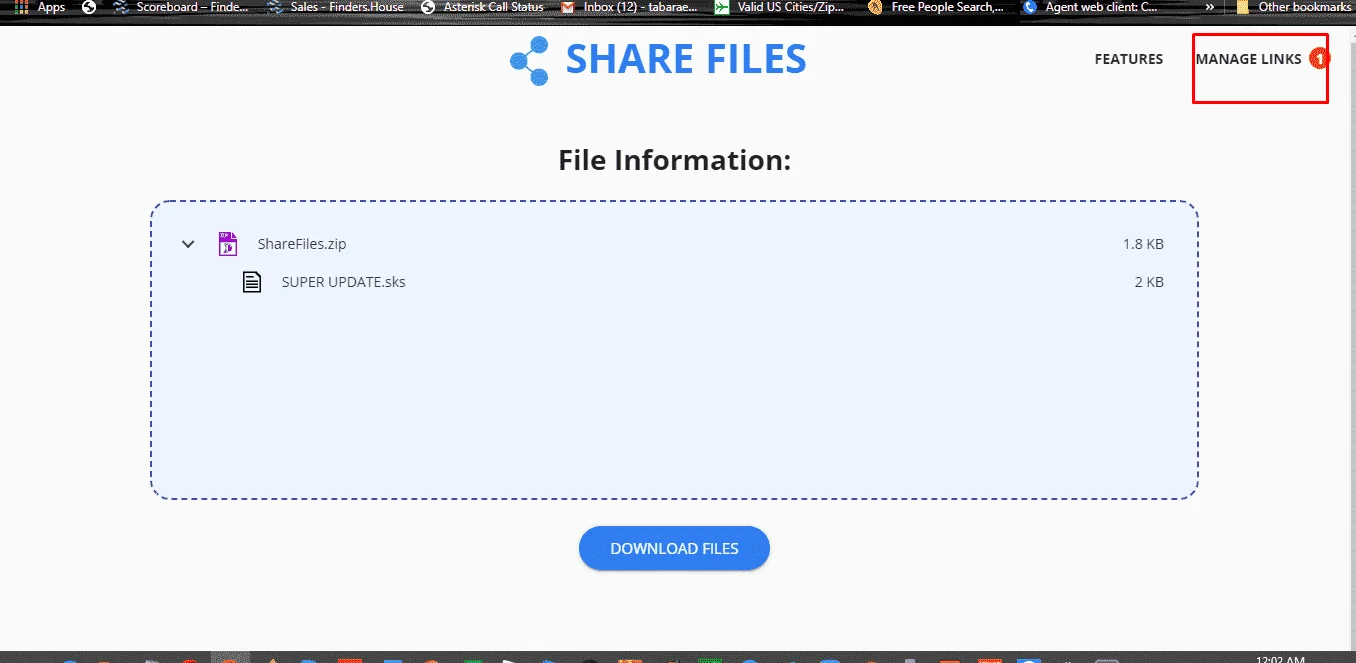This screenshot has height=663, width=1356.
Task: Click the Gmail envelope icon for Inbox bookmark
Action: click(568, 7)
